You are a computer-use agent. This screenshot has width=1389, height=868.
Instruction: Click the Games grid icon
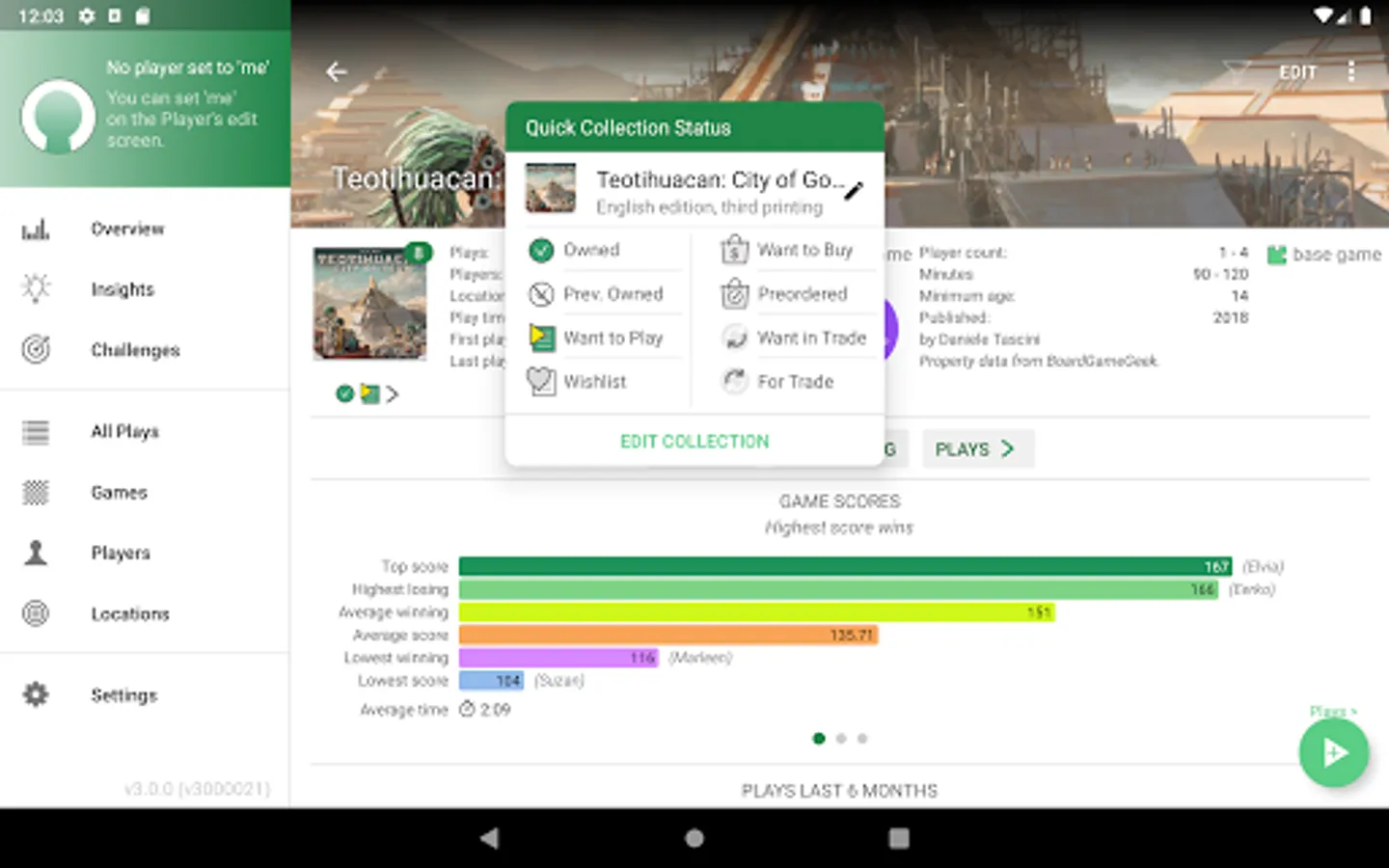tap(36, 493)
